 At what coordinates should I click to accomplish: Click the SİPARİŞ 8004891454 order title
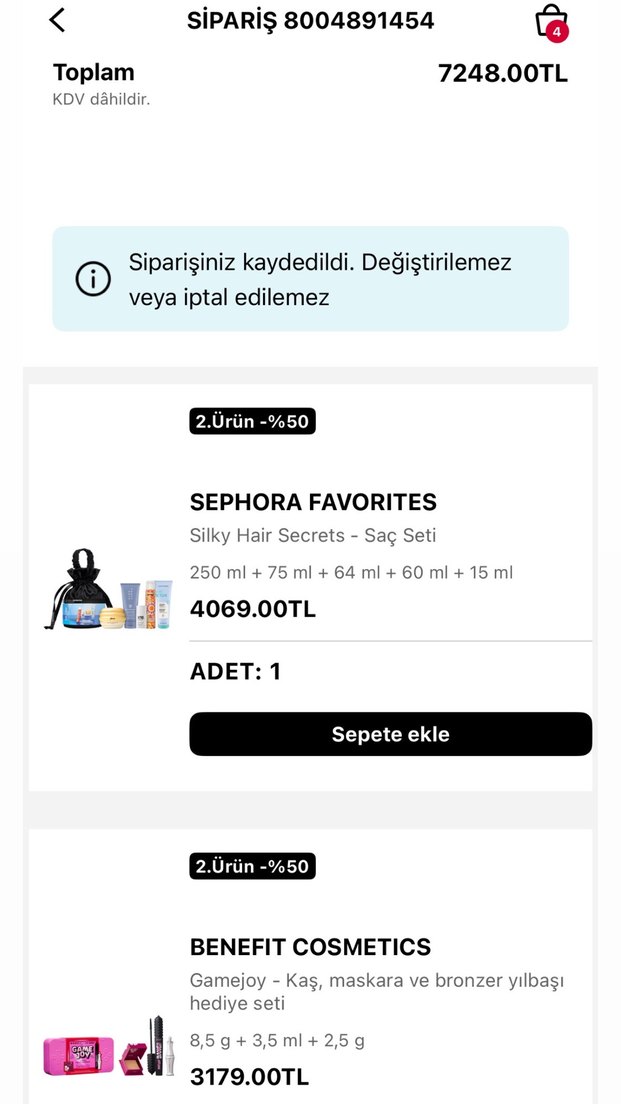310,20
